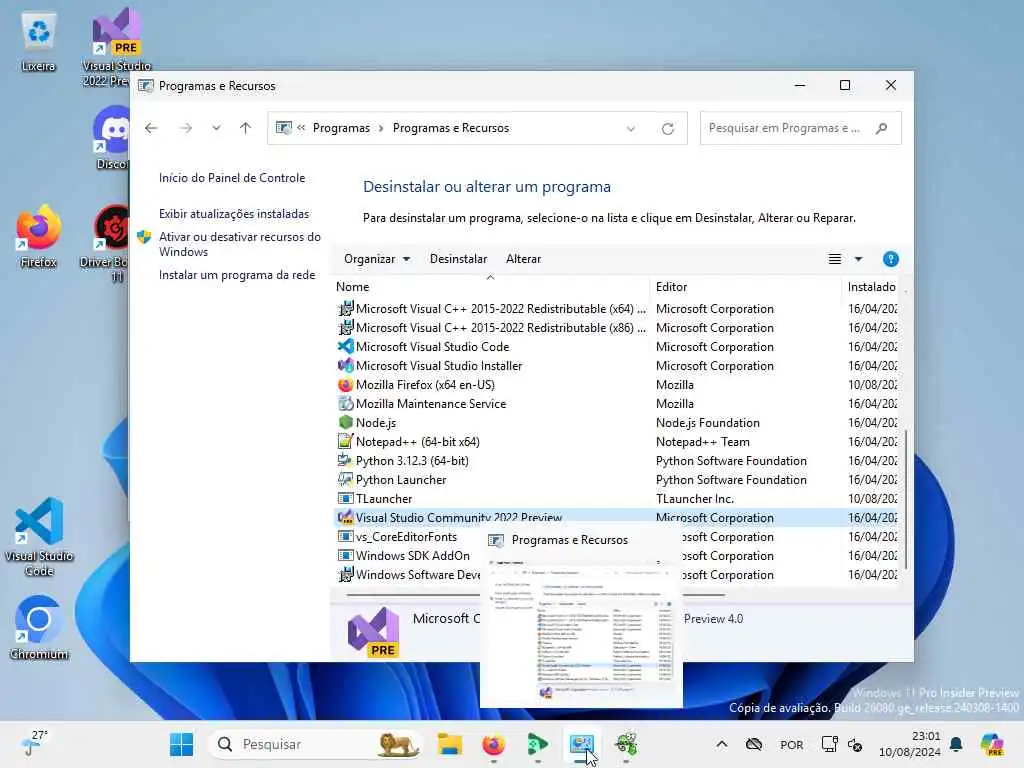Select the Python Launcher entry
The width and height of the screenshot is (1024, 768).
616,479
